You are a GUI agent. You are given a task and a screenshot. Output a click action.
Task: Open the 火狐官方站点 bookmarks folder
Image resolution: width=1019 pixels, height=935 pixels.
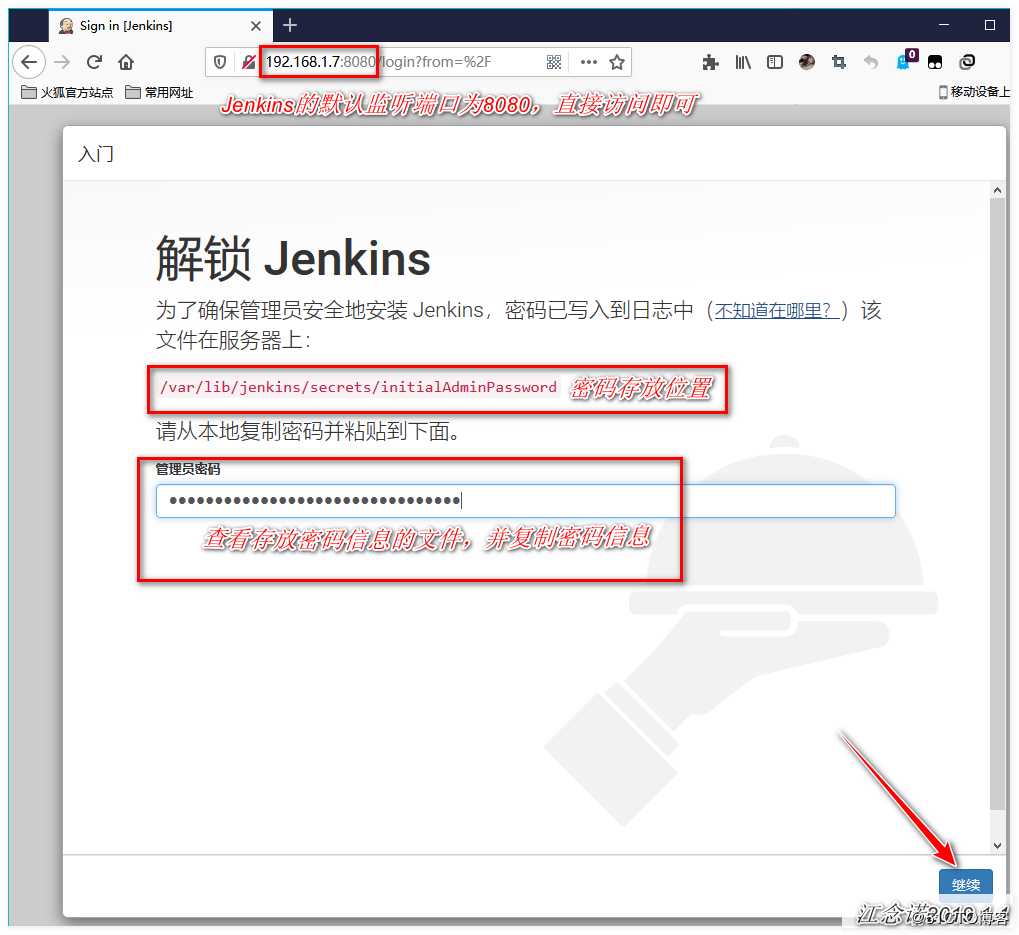[x=67, y=92]
